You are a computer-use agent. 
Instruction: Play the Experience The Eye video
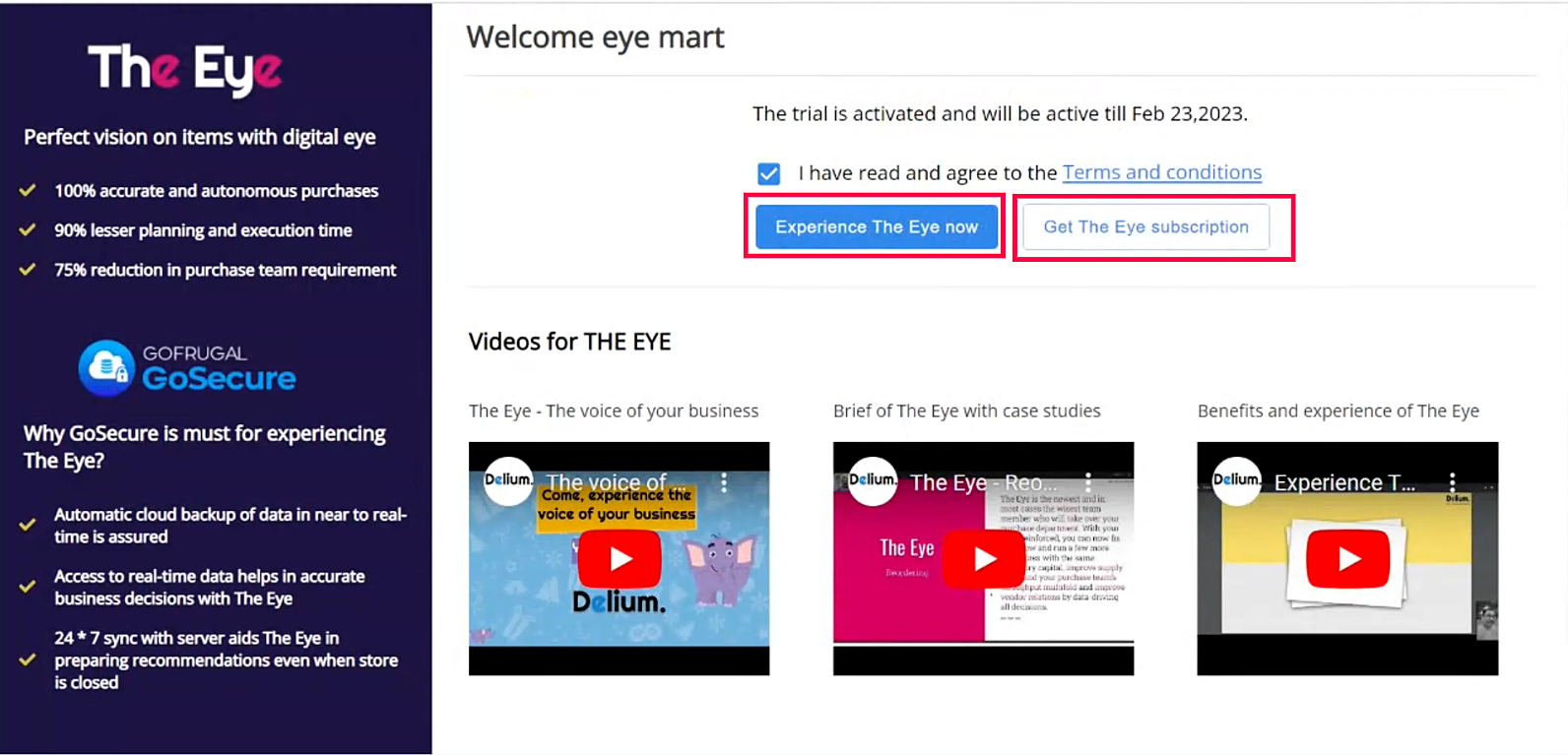coord(1348,558)
